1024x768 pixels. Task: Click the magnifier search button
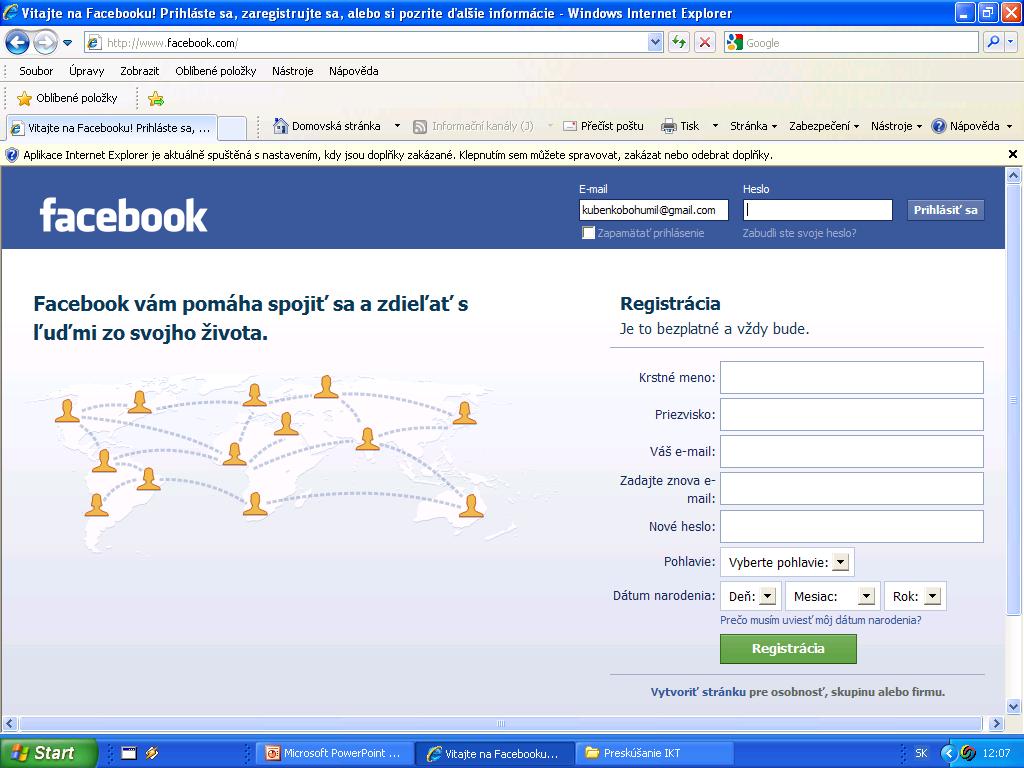993,42
